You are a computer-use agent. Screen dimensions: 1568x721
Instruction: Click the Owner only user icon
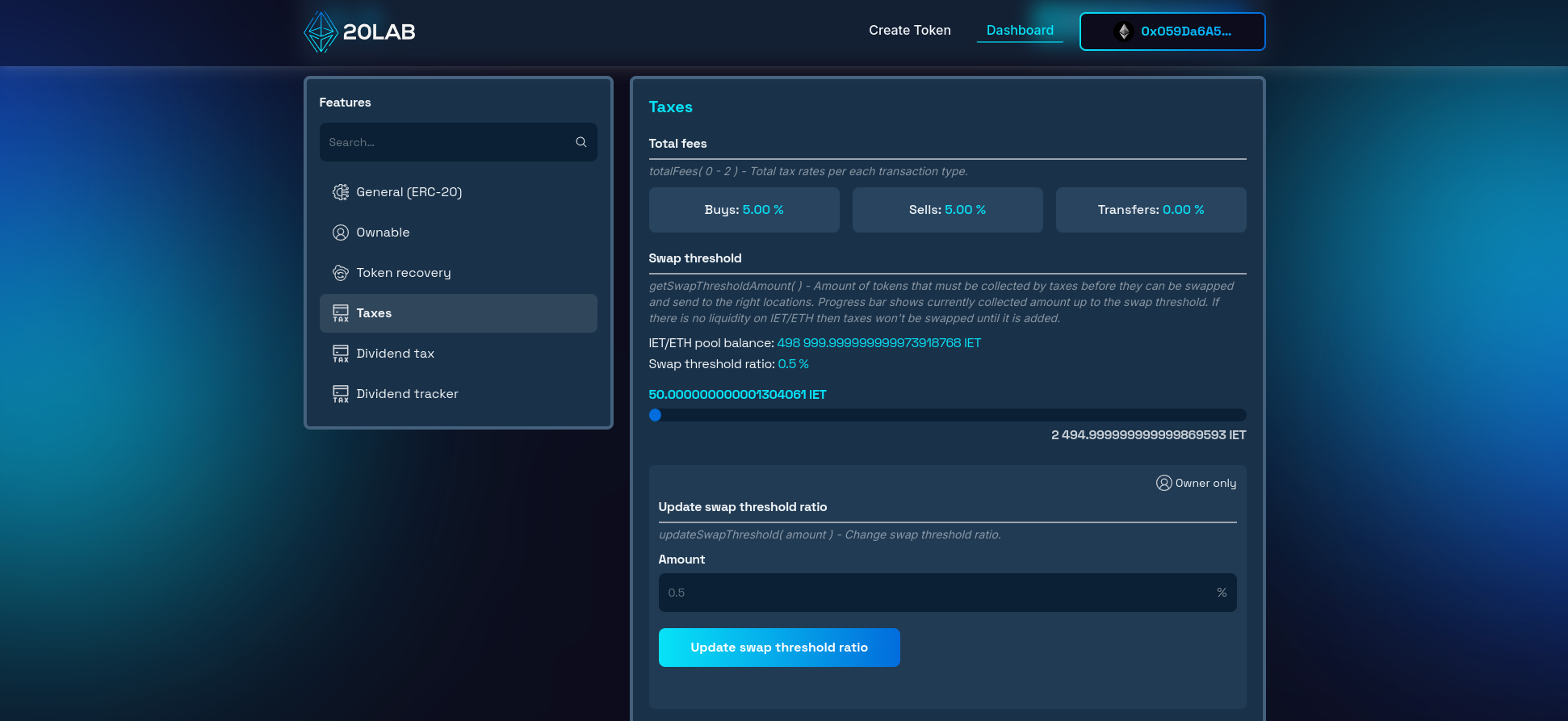coord(1163,483)
